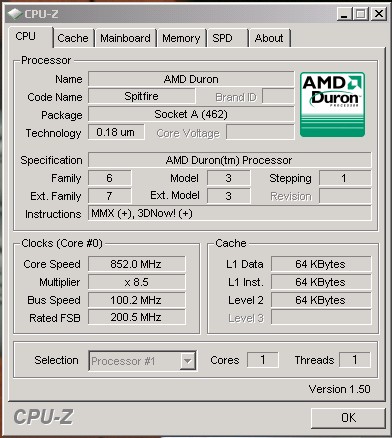The width and height of the screenshot is (392, 438).
Task: Open the About tab
Action: (x=269, y=38)
